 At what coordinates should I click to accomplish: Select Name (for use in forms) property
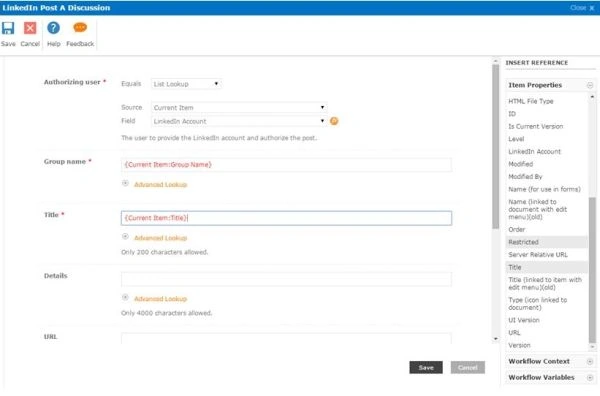click(x=545, y=189)
